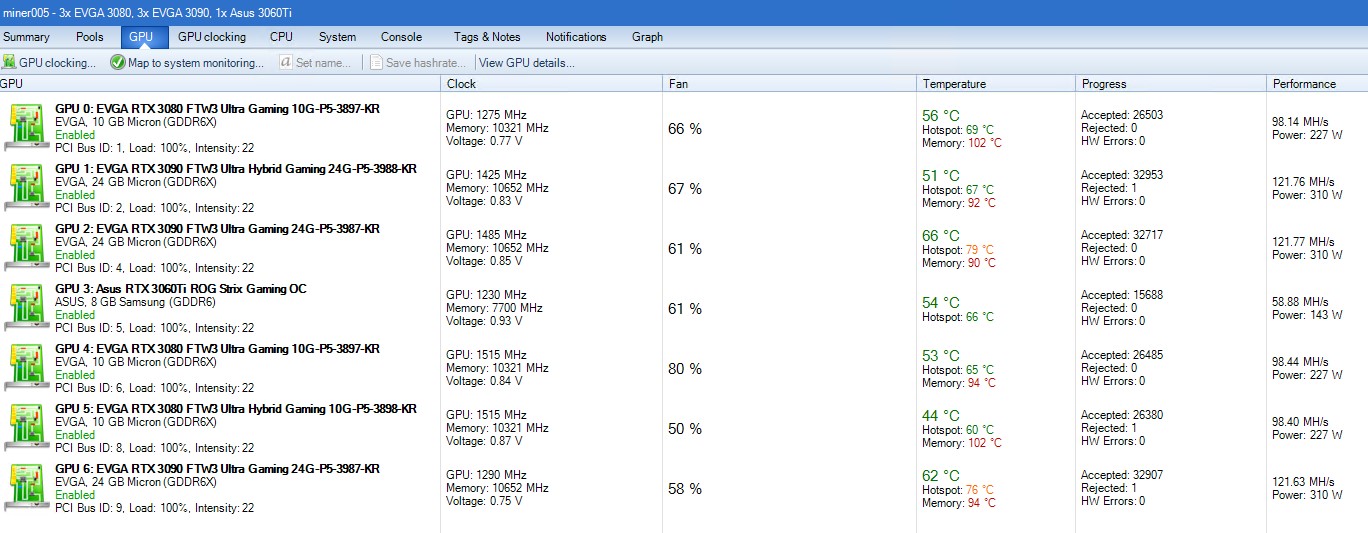Screen dimensions: 1368x533
Task: Click the GPU 4 graphics card icon
Action: coord(26,367)
